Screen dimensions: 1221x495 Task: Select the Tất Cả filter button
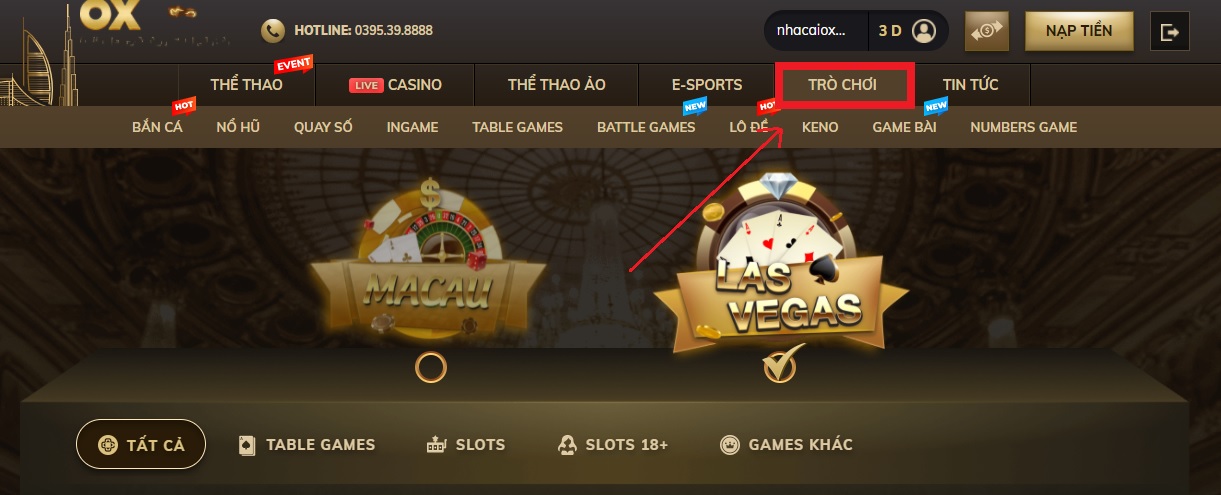141,445
